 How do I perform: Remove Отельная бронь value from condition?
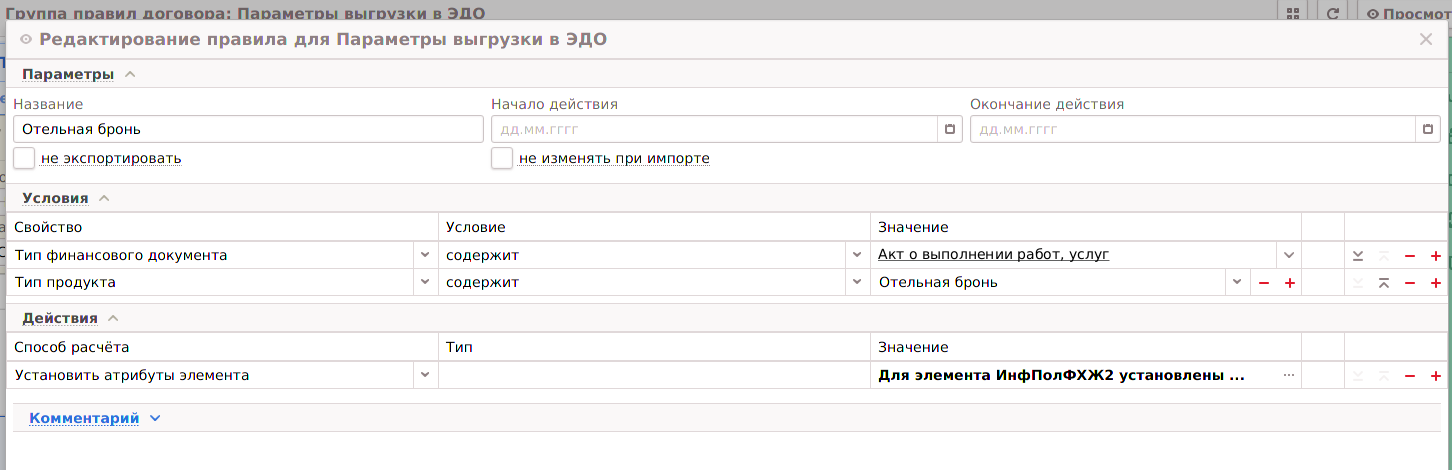1264,283
